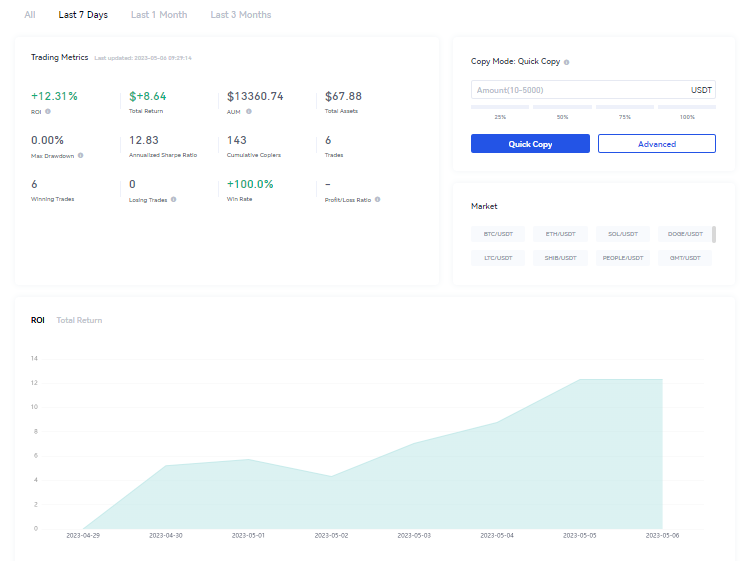The height and width of the screenshot is (561, 747).
Task: Click the Losing Trades info icon
Action: point(173,200)
